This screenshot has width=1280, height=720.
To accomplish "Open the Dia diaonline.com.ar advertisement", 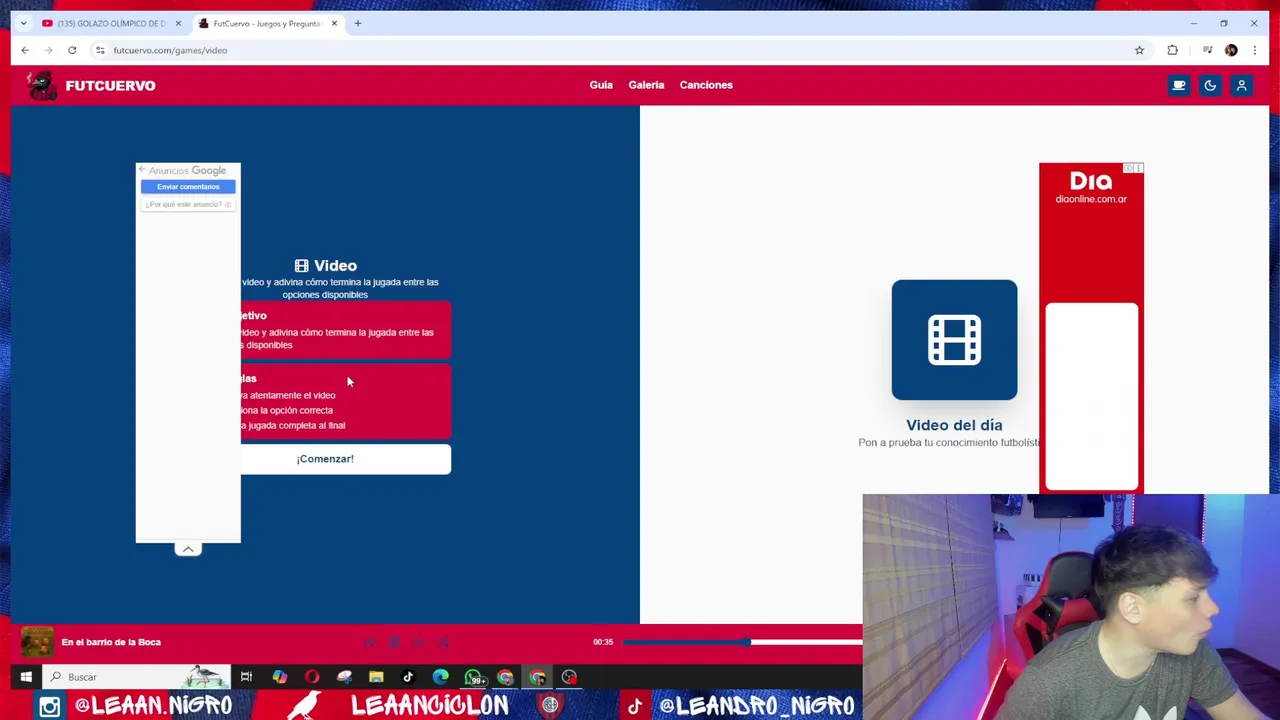I will [1091, 327].
